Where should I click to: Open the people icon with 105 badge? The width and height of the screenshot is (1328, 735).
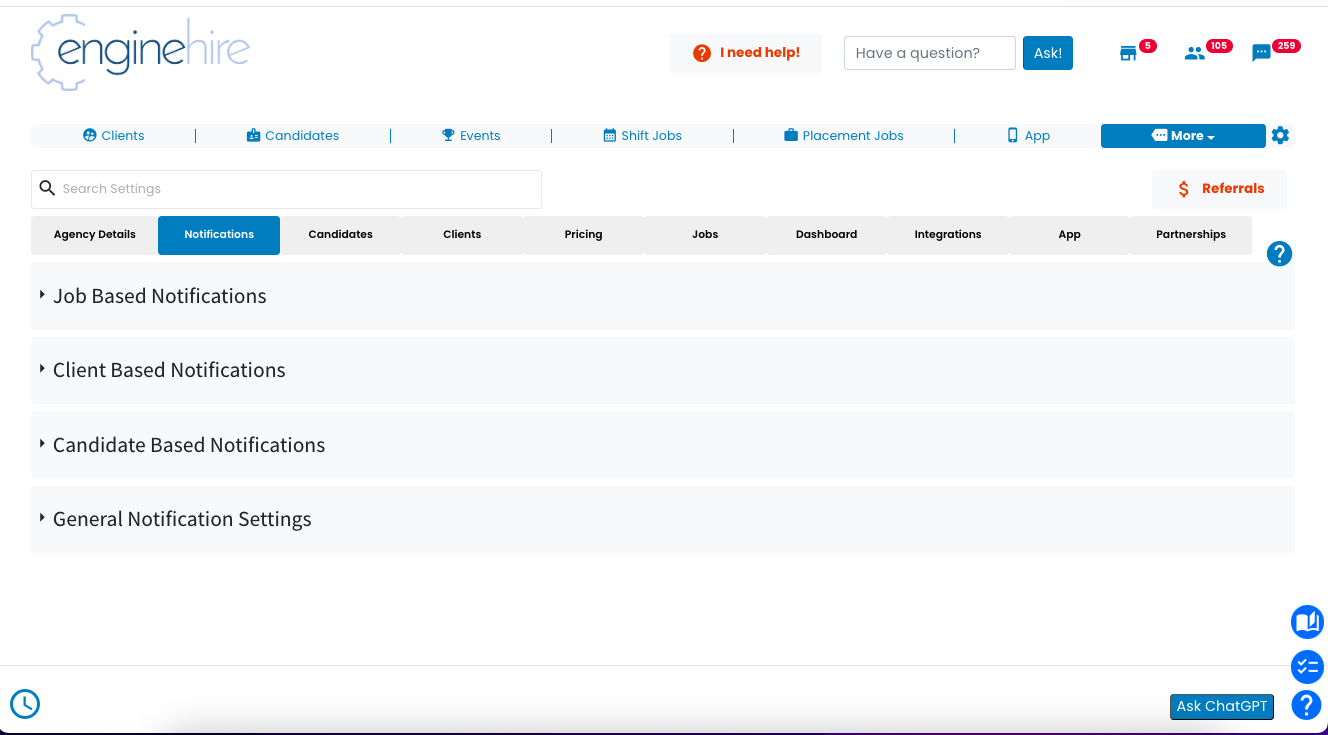coord(1194,54)
